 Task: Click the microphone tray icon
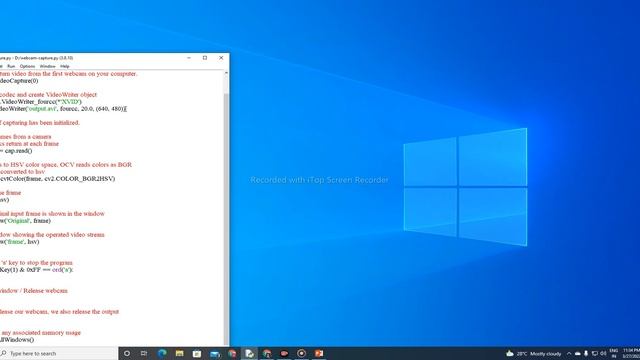(586, 353)
